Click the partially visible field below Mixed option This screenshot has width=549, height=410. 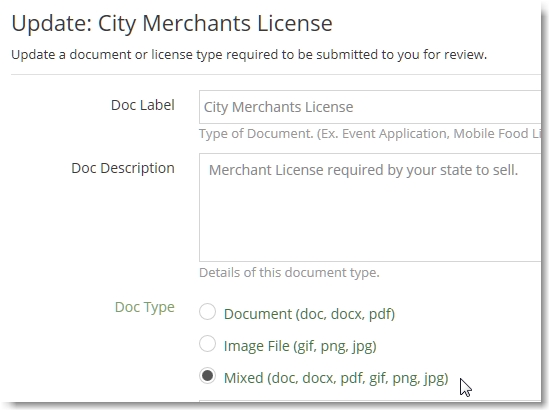370,401
